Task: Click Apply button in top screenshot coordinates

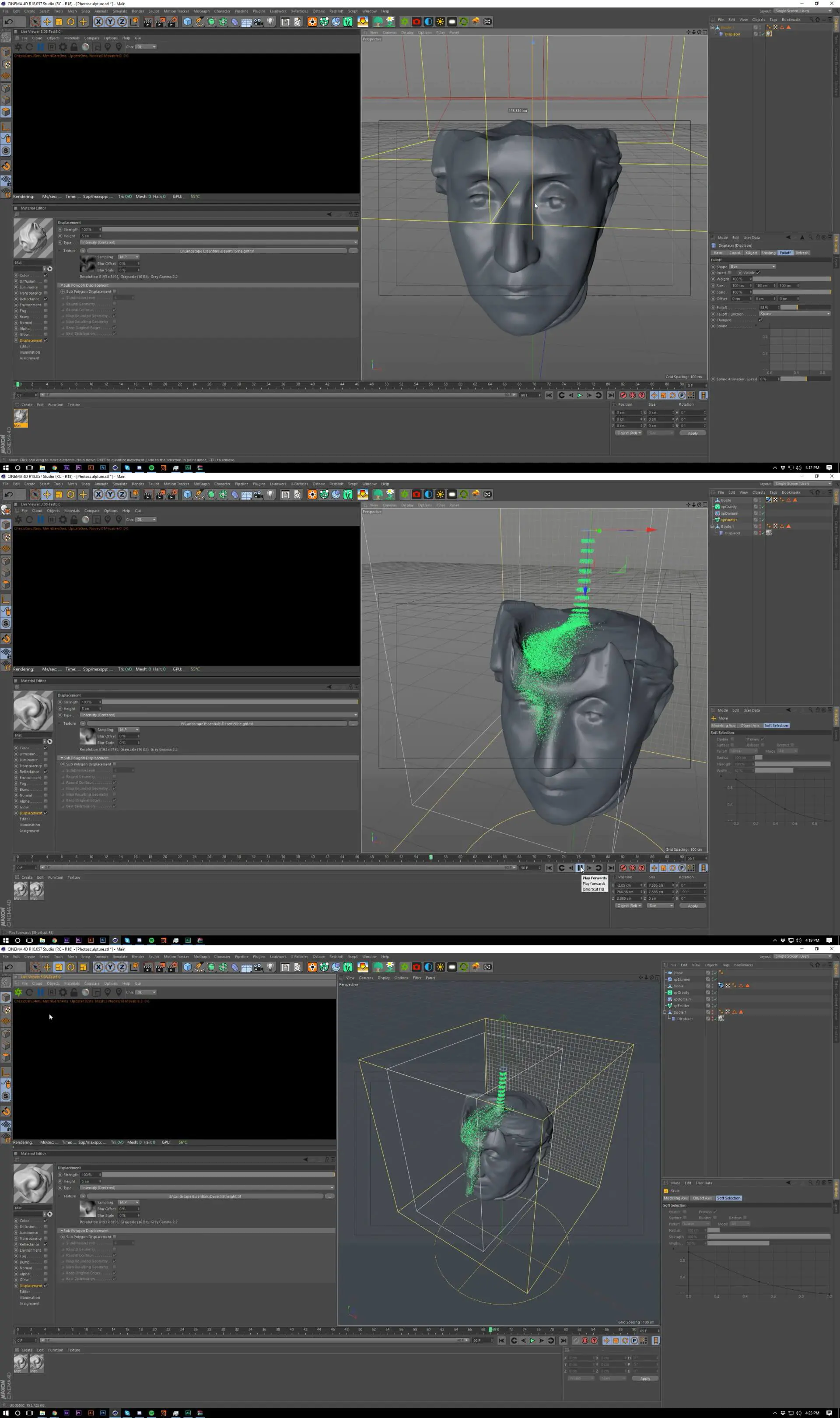Action: pyautogui.click(x=693, y=433)
